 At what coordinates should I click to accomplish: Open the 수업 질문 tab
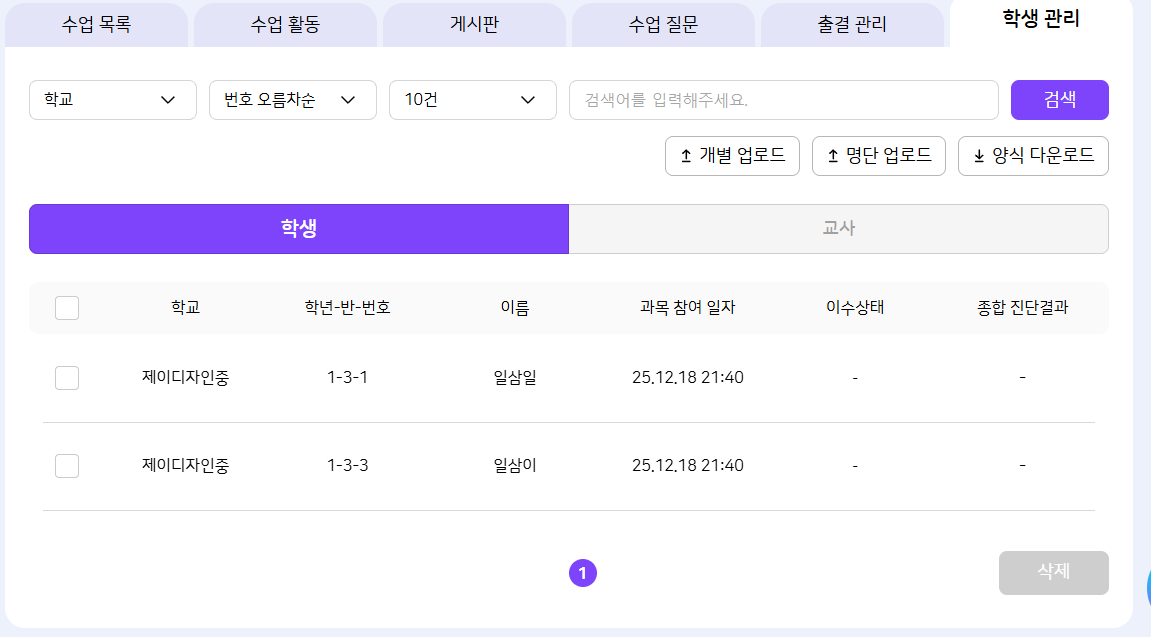(663, 25)
